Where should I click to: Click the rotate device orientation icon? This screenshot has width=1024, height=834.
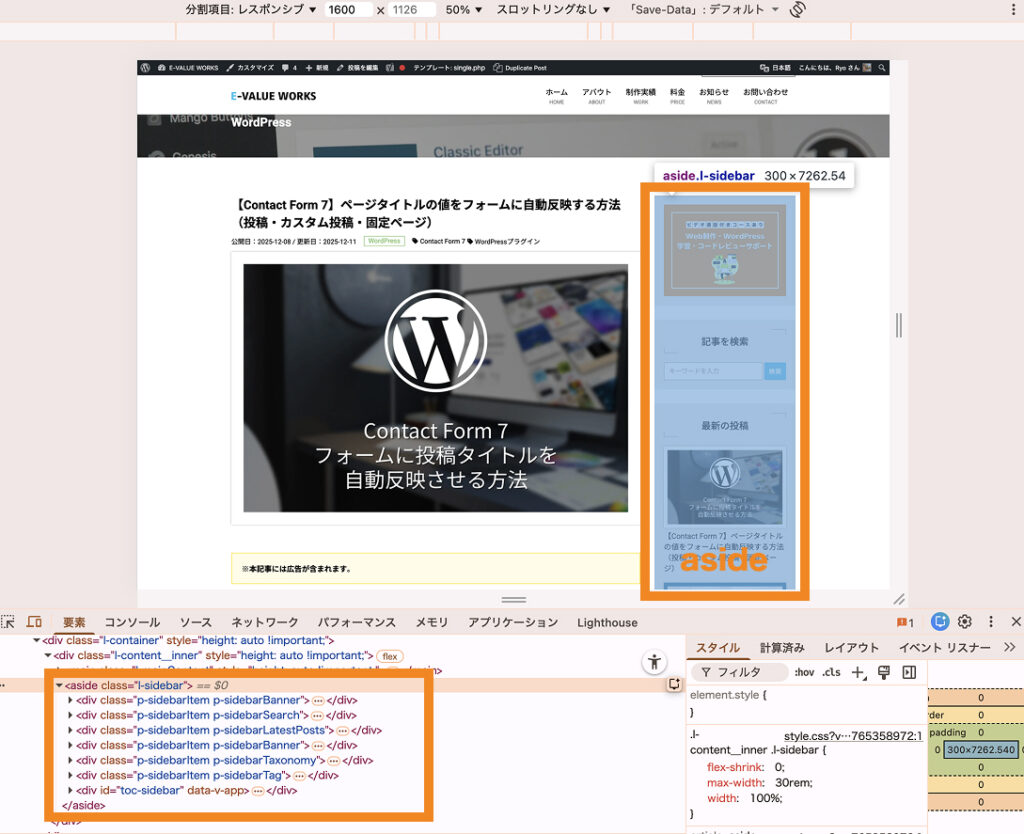[797, 10]
